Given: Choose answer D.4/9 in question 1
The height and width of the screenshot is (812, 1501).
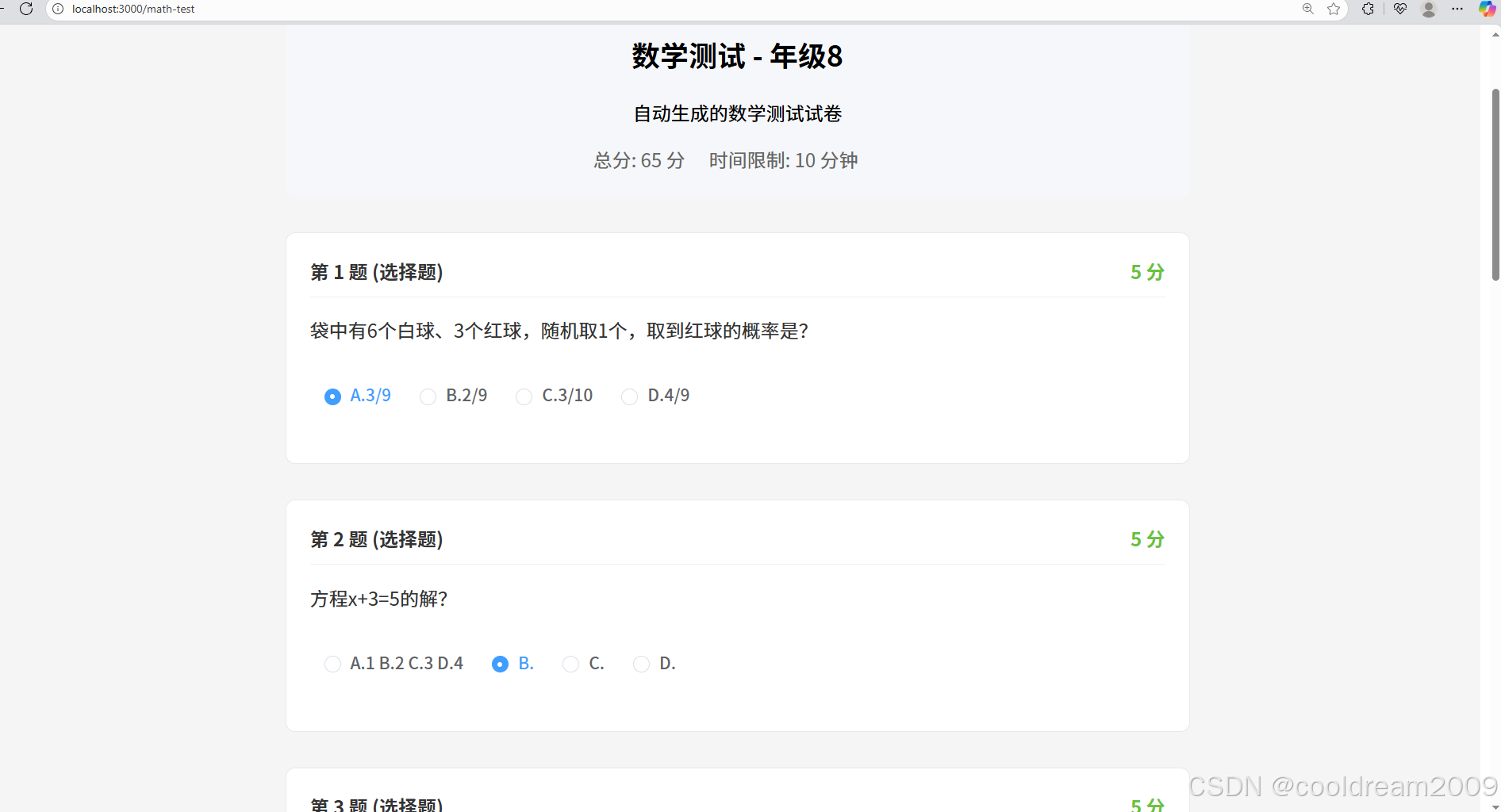Looking at the screenshot, I should tap(655, 396).
